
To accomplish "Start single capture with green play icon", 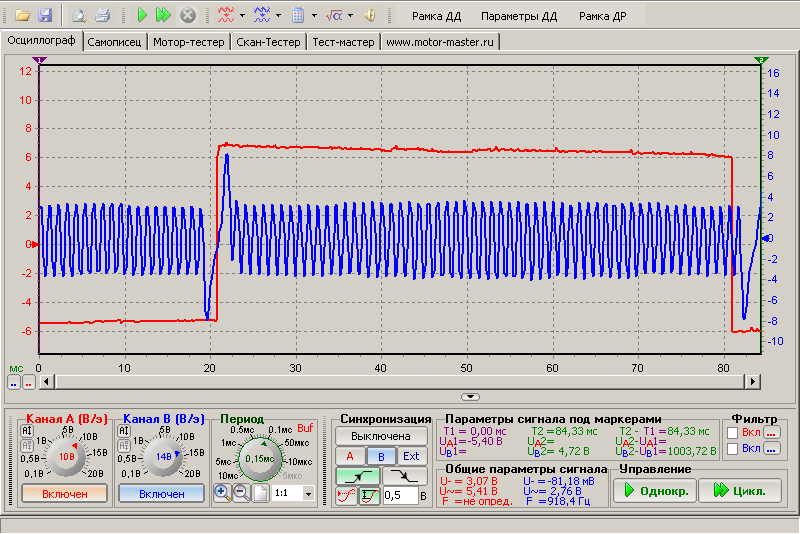I will click(142, 16).
